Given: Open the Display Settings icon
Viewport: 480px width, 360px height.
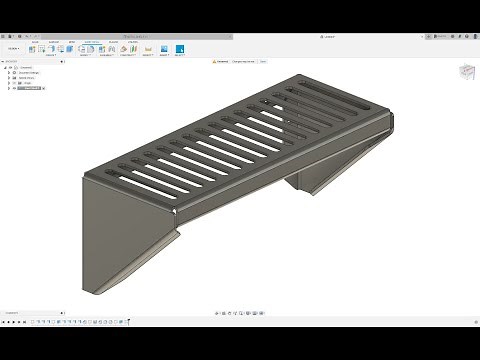Looking at the screenshot, I should coord(248,313).
